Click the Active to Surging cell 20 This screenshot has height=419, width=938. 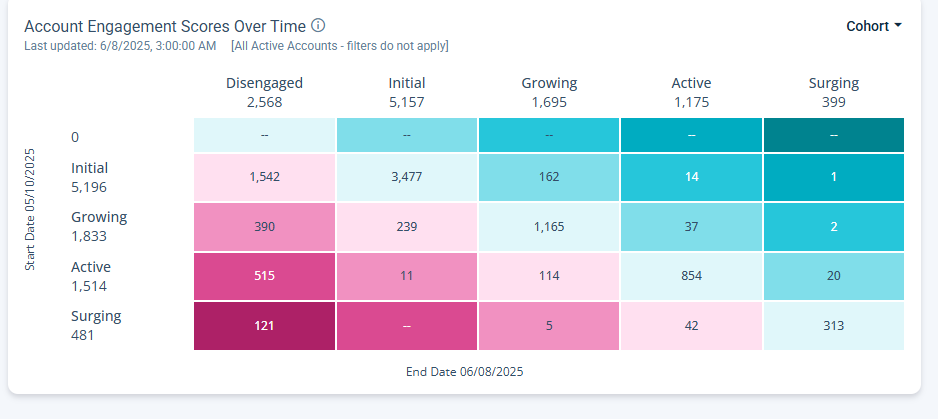coord(833,276)
